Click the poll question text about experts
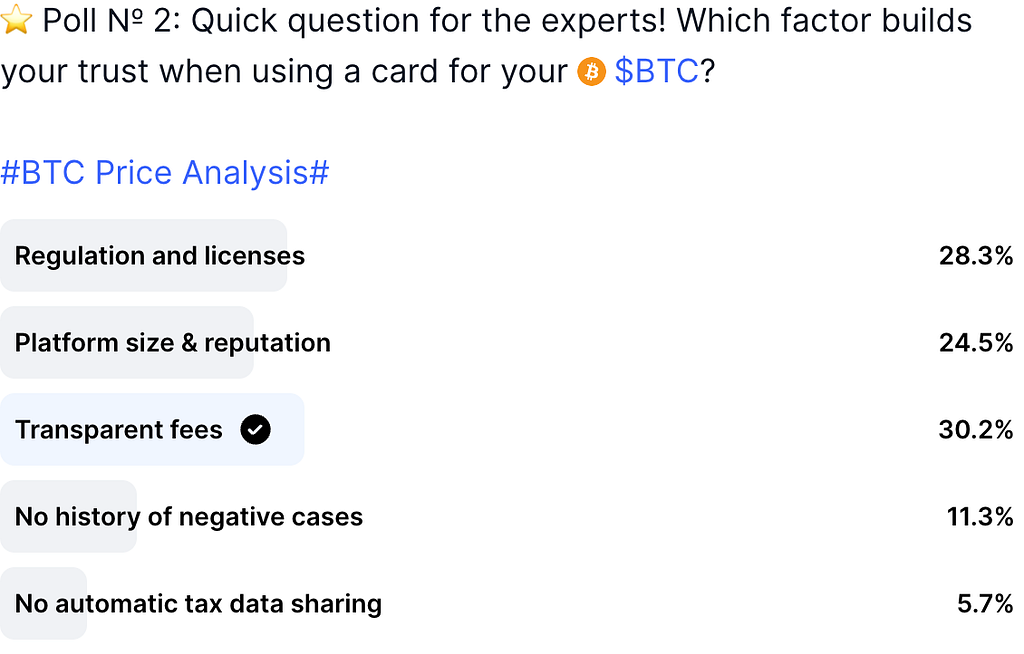The image size is (1024, 654). pyautogui.click(x=486, y=46)
